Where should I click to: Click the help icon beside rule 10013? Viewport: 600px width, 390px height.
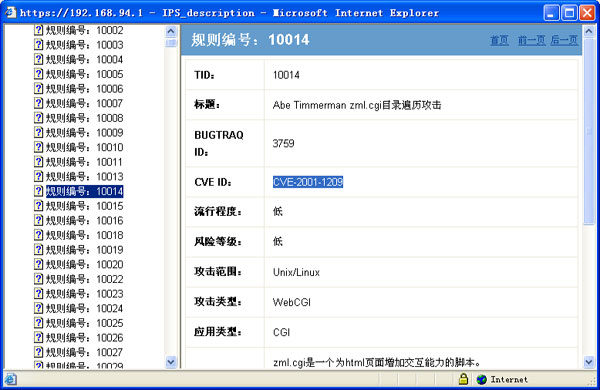point(38,176)
